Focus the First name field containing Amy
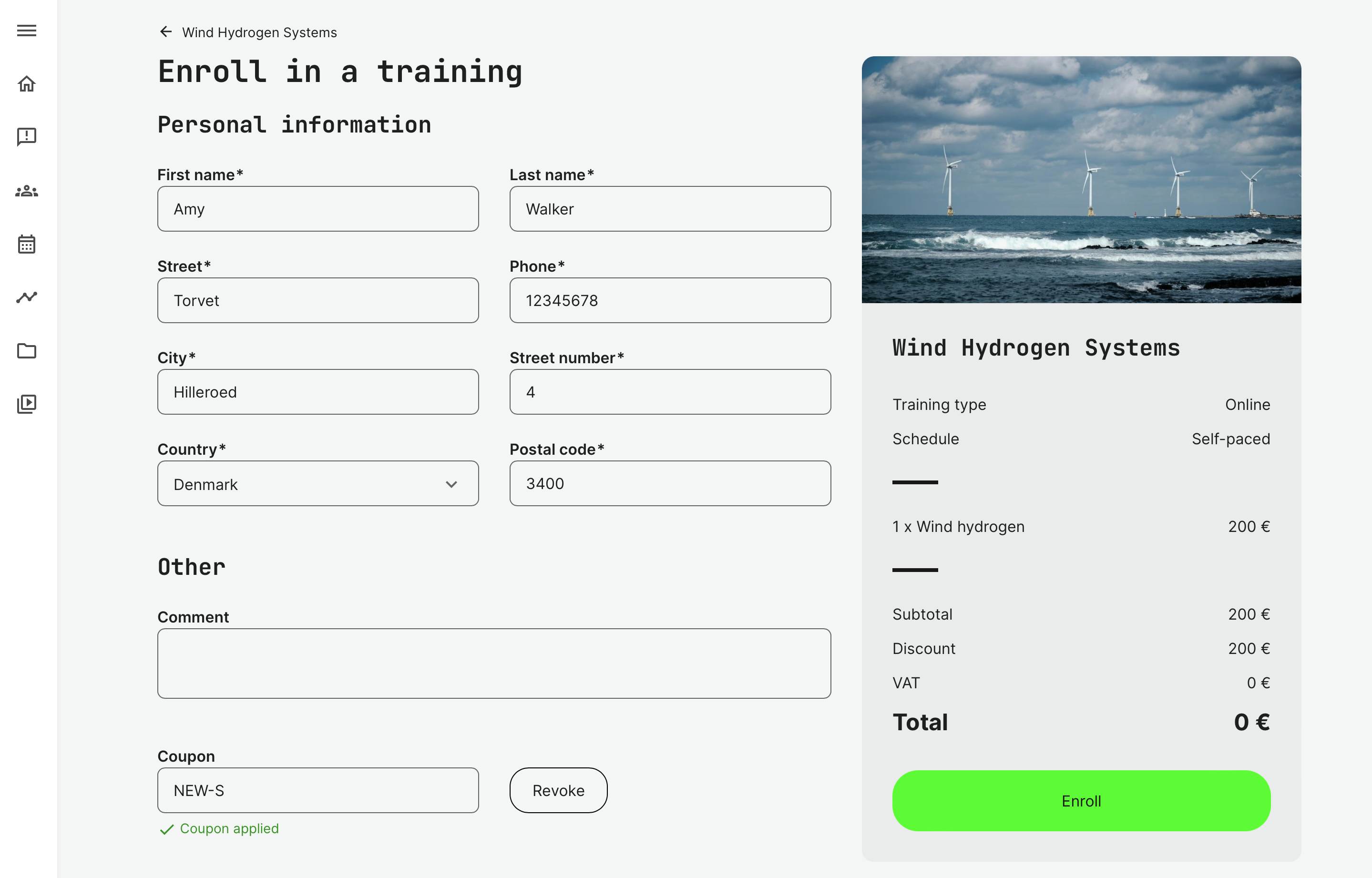This screenshot has width=1372, height=878. coord(317,209)
